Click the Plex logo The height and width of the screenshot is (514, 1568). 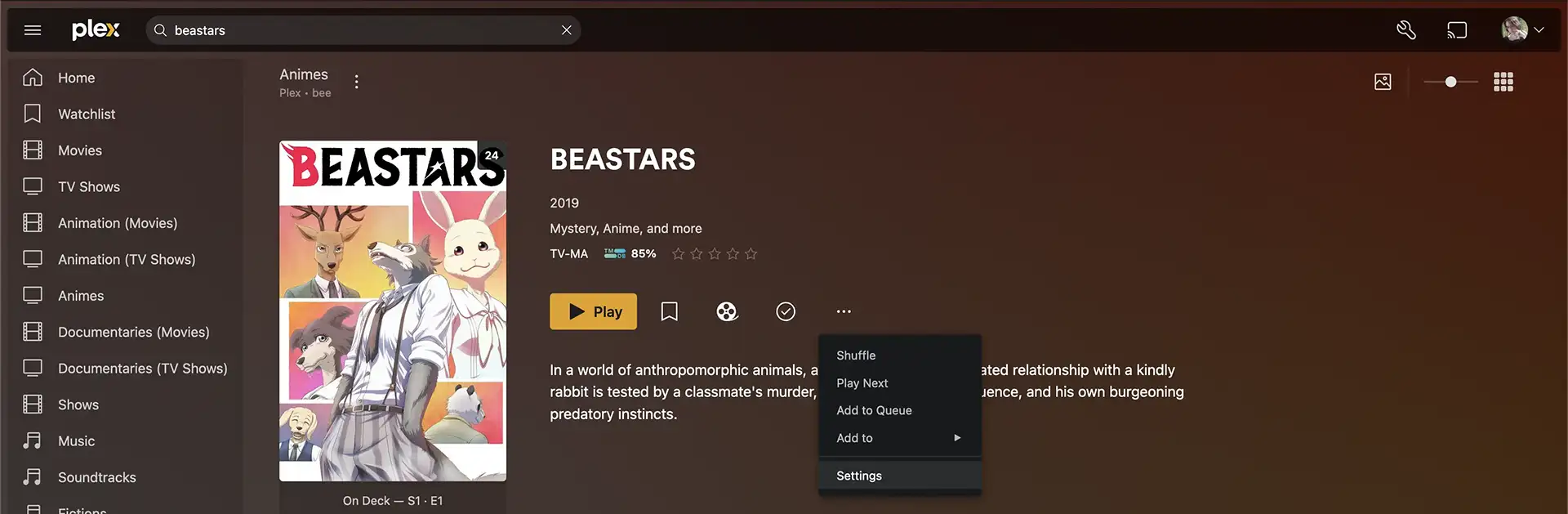[x=96, y=30]
